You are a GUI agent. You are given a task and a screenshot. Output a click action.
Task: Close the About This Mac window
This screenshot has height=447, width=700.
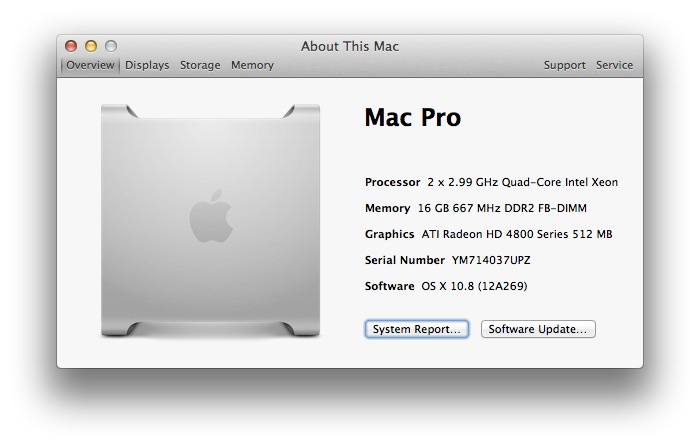(71, 46)
